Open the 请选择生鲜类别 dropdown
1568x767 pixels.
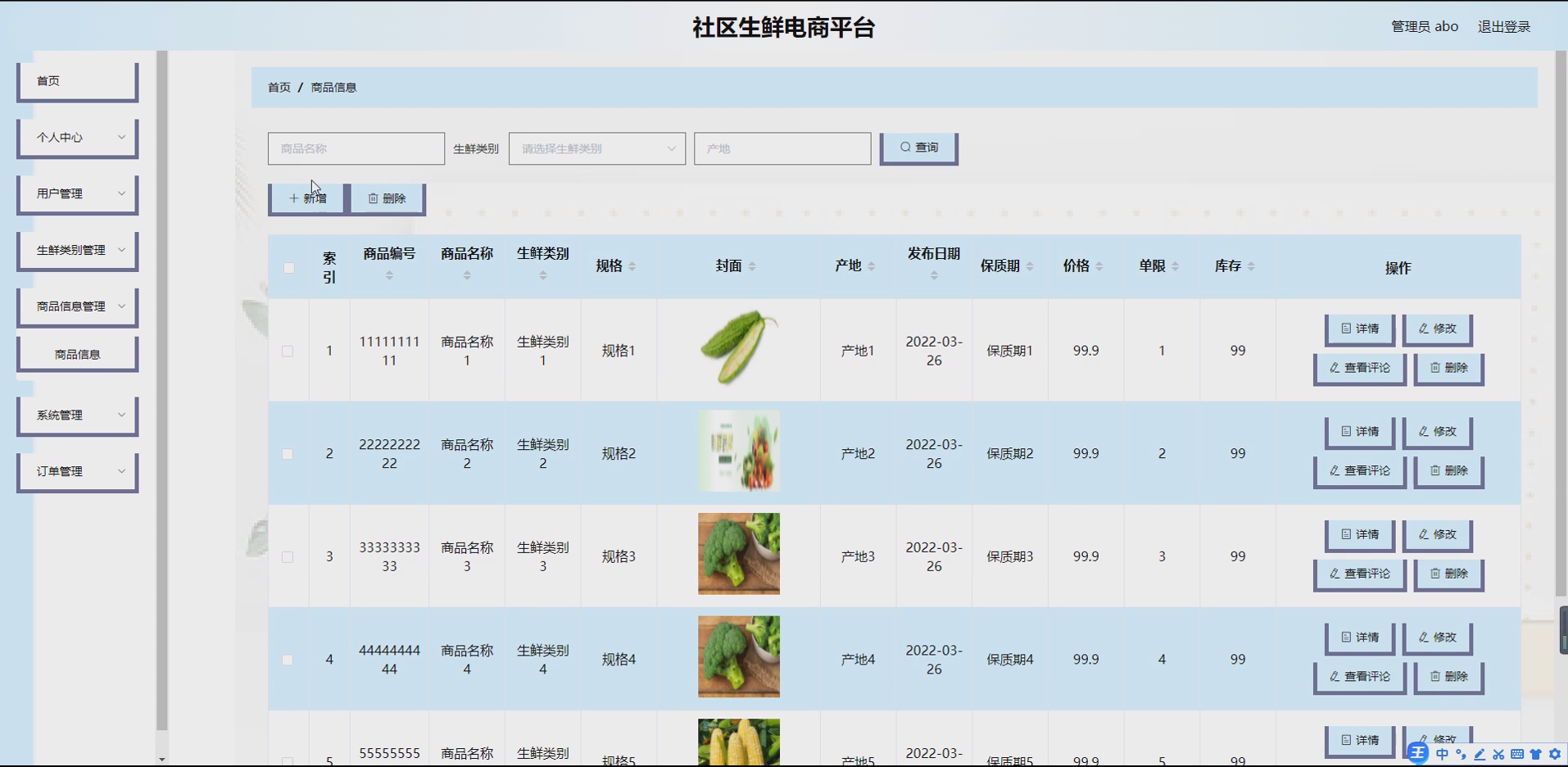pos(597,149)
